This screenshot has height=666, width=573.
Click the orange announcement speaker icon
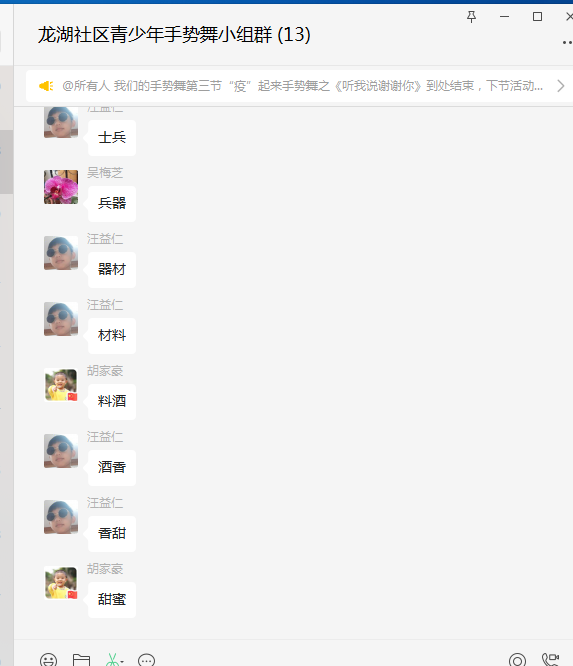click(46, 86)
